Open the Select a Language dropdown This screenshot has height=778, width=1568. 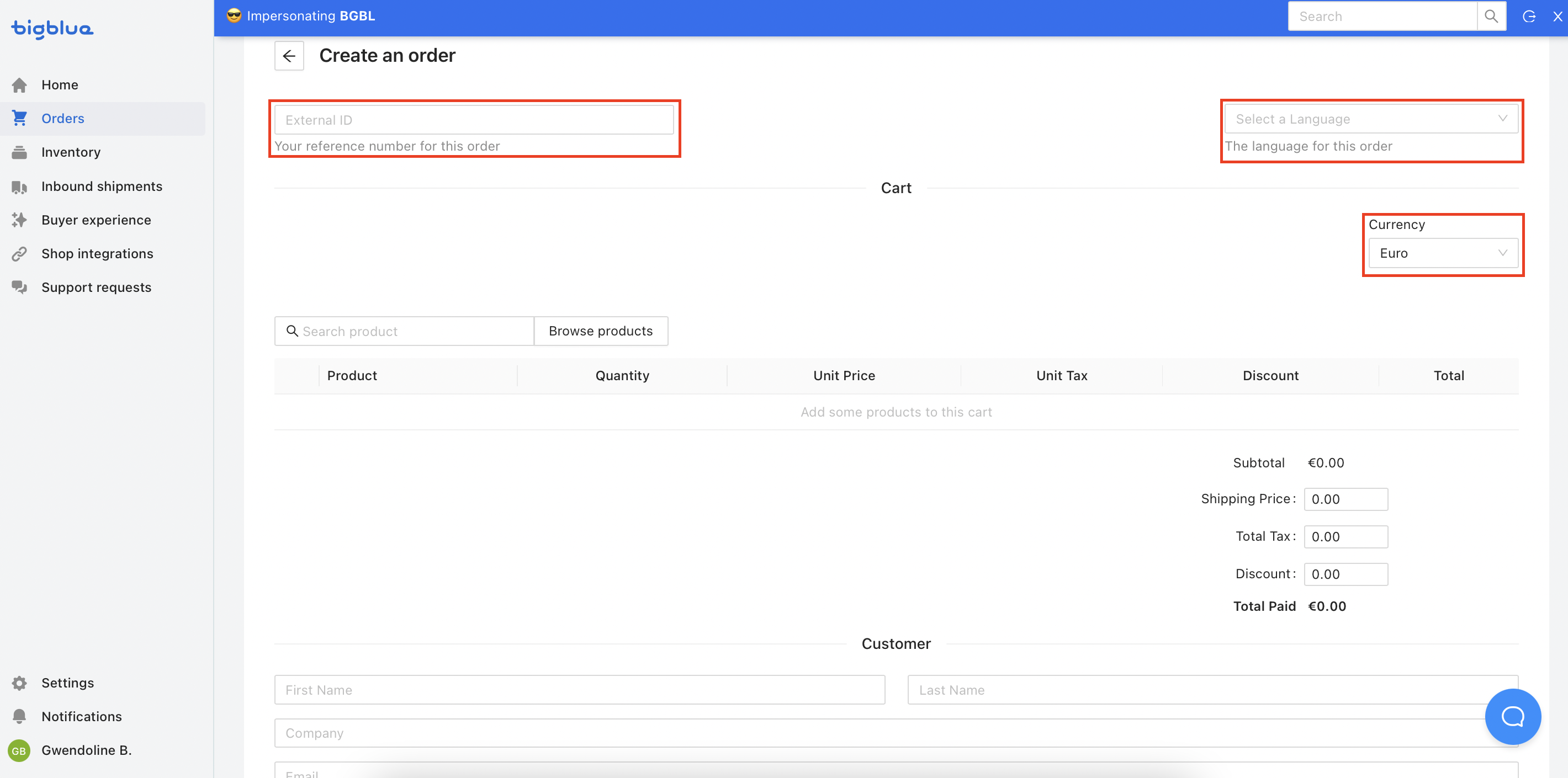coord(1370,119)
